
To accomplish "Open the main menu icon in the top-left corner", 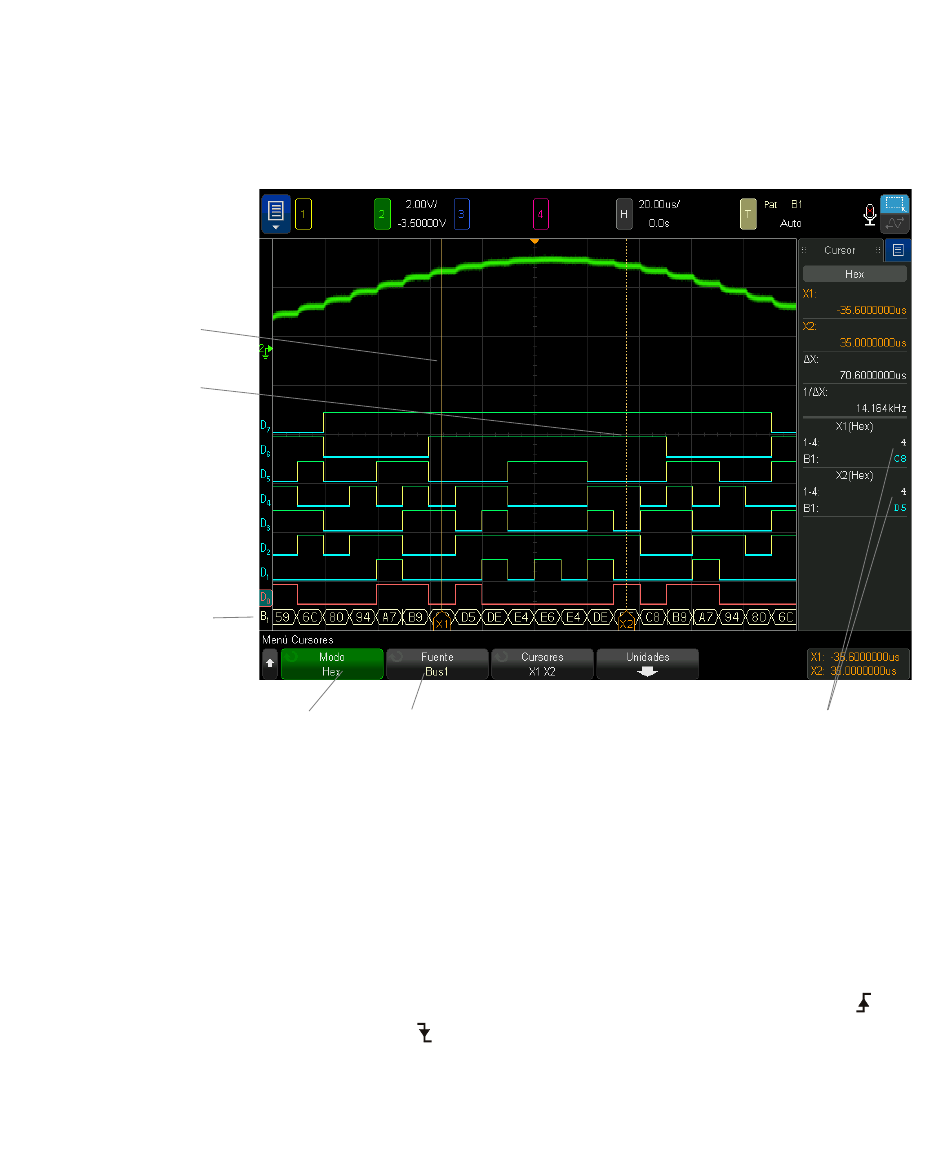I will (x=276, y=214).
